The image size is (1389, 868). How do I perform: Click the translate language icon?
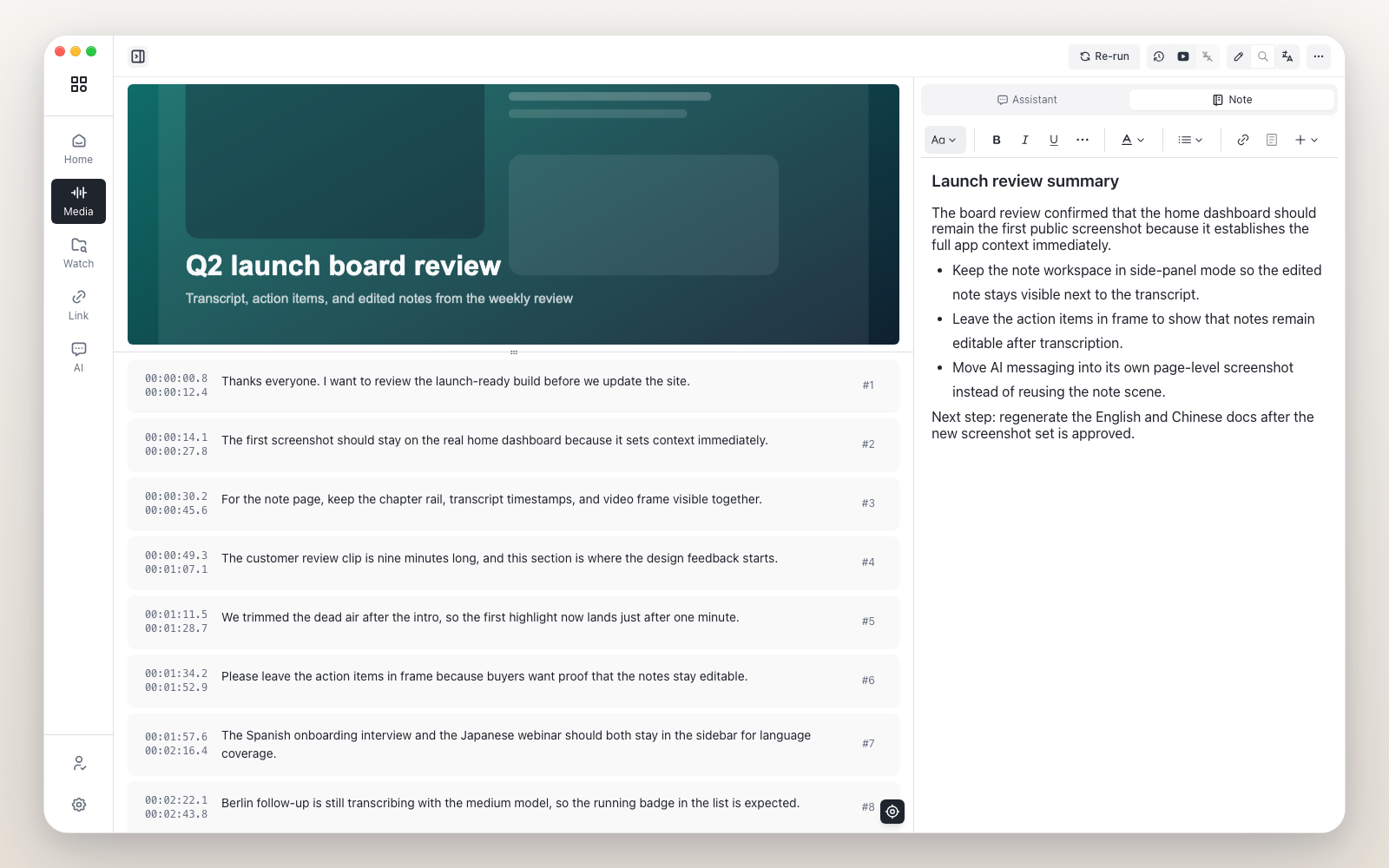pyautogui.click(x=1287, y=56)
